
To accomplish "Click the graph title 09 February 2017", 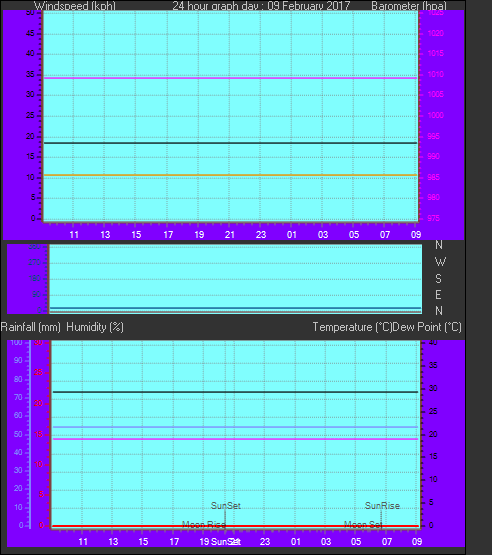I will pos(308,6).
